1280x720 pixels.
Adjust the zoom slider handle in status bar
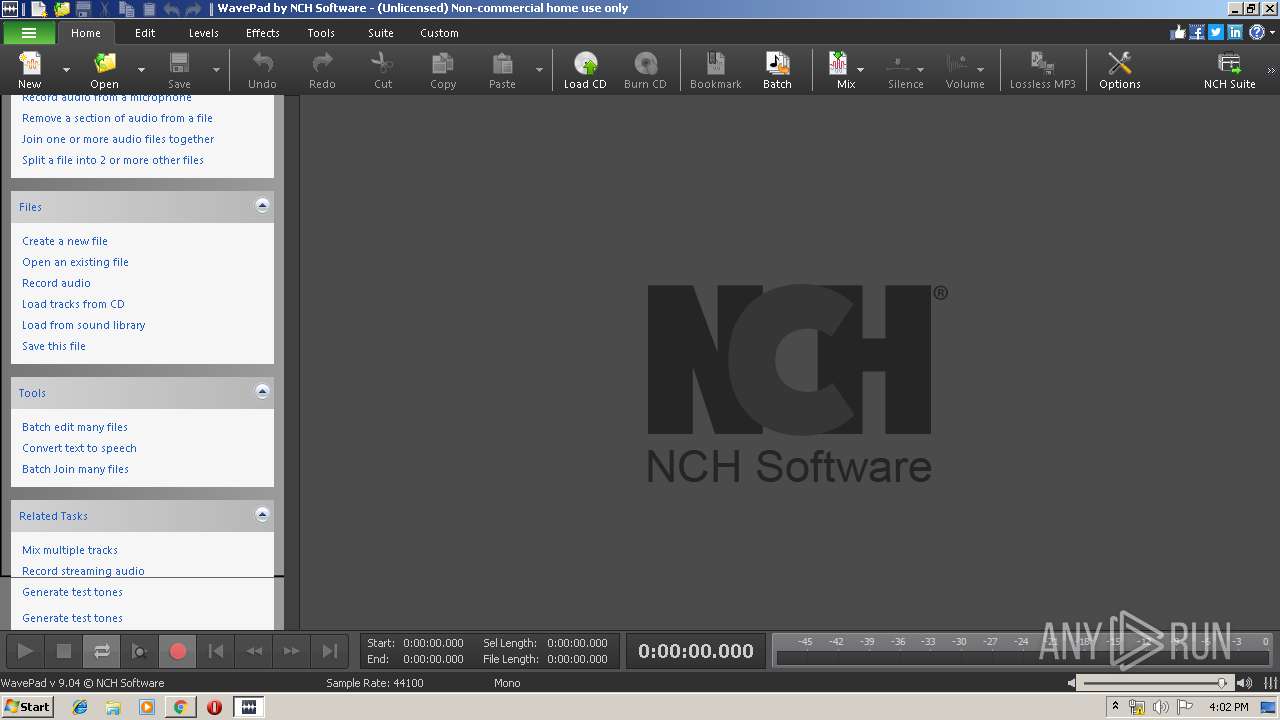[x=1222, y=683]
